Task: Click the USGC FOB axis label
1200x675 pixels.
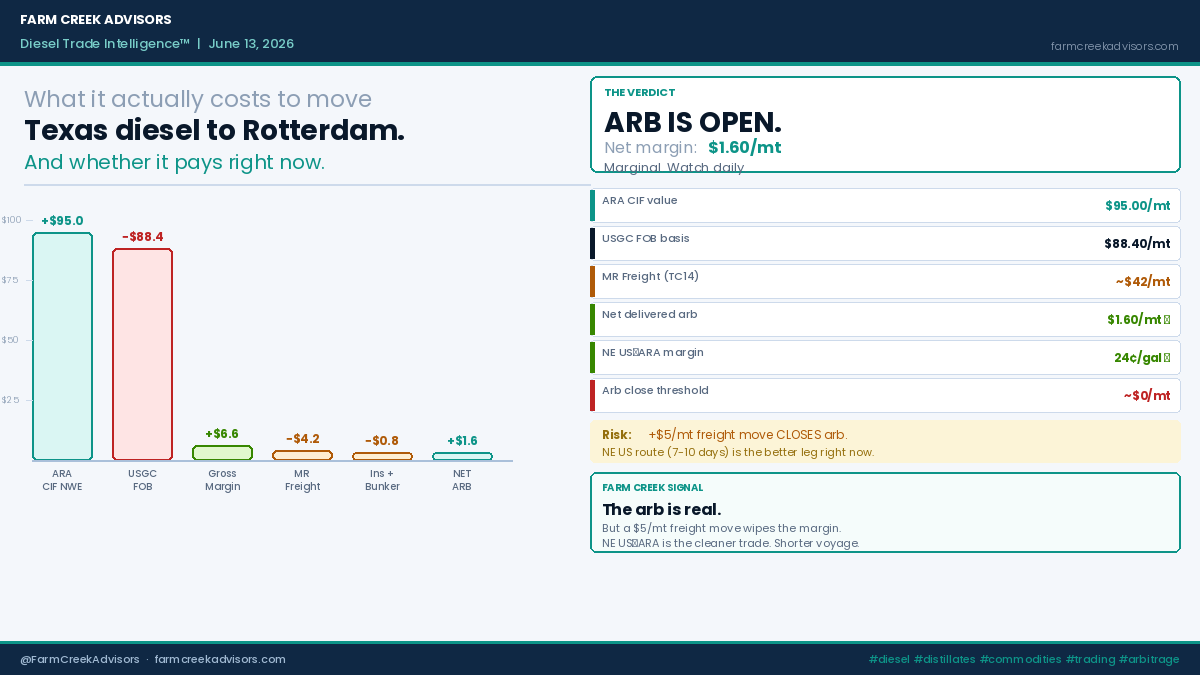Action: click(142, 480)
